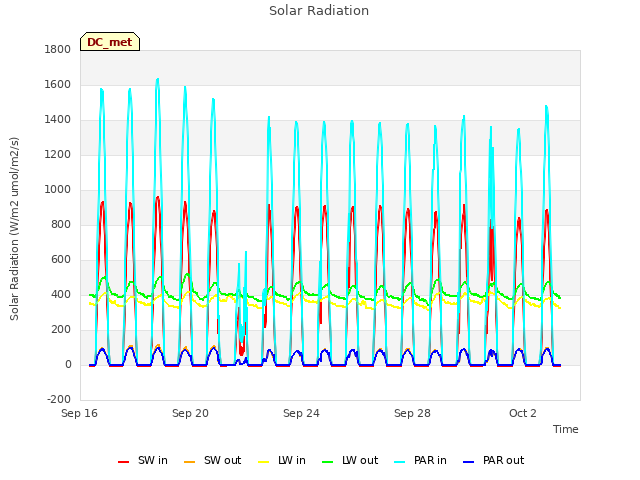Click the 1600 y-axis tick label
Screen dimensions: 640x480
[x=58, y=84]
